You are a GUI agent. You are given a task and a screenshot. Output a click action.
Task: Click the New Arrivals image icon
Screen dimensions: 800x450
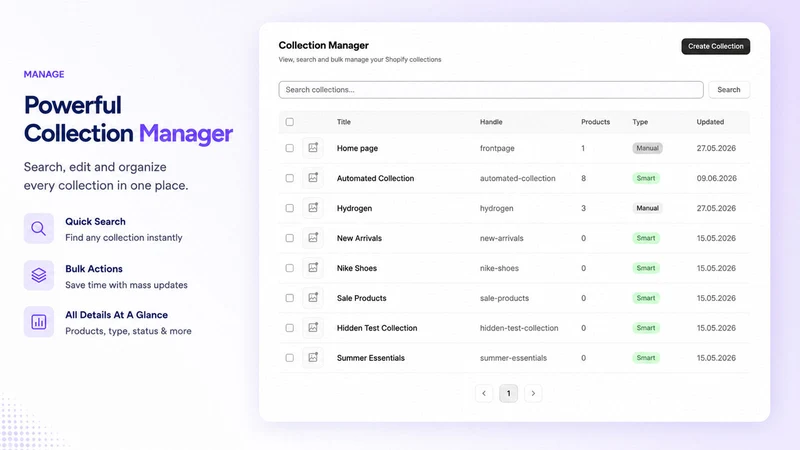click(313, 238)
